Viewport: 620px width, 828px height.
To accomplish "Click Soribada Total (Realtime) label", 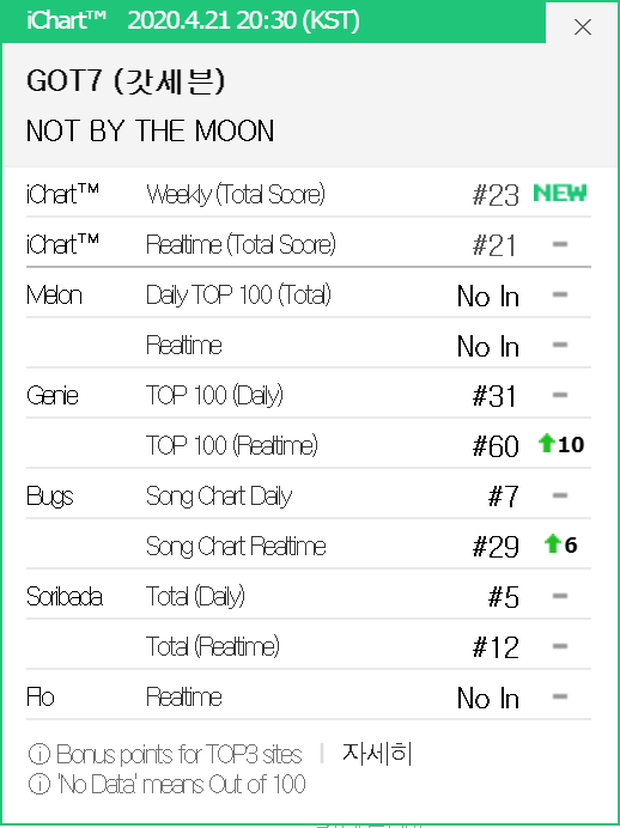I will point(212,646).
